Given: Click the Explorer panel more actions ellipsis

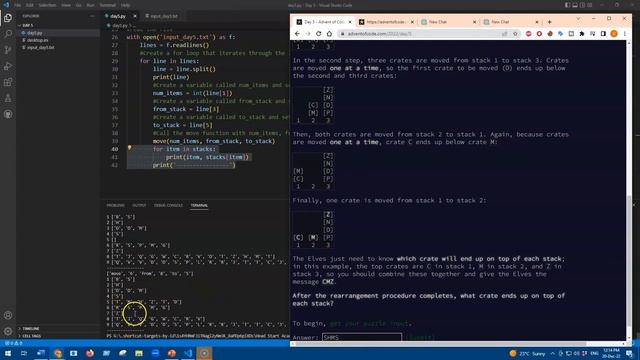Looking at the screenshot, I should pos(92,16).
